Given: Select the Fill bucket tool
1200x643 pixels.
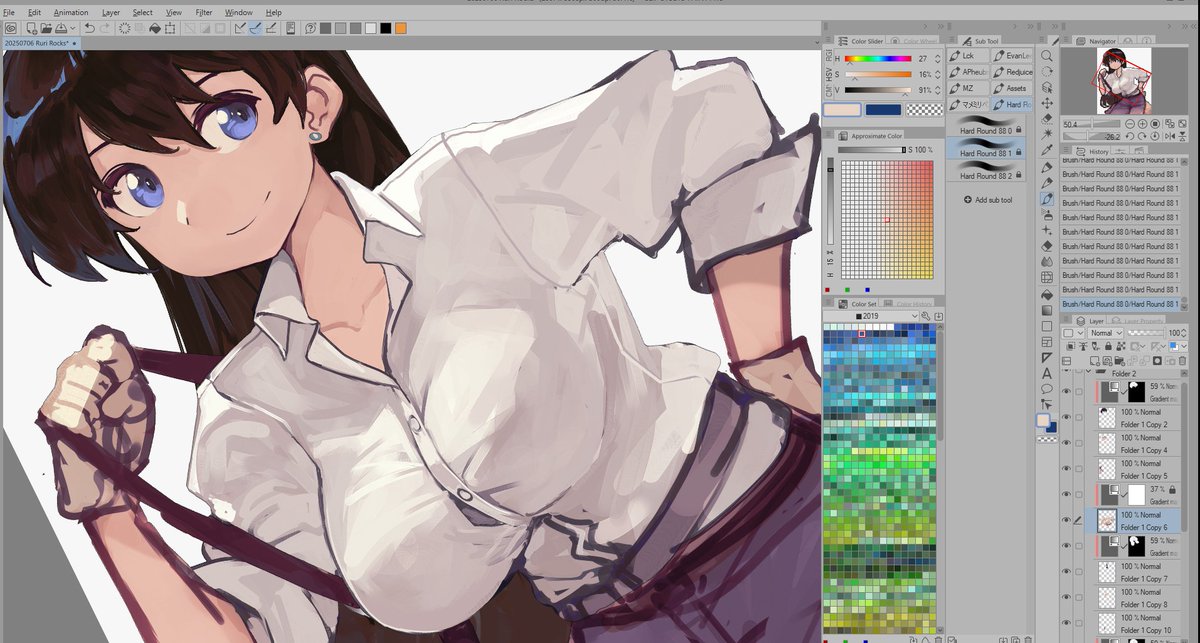Looking at the screenshot, I should (1046, 294).
